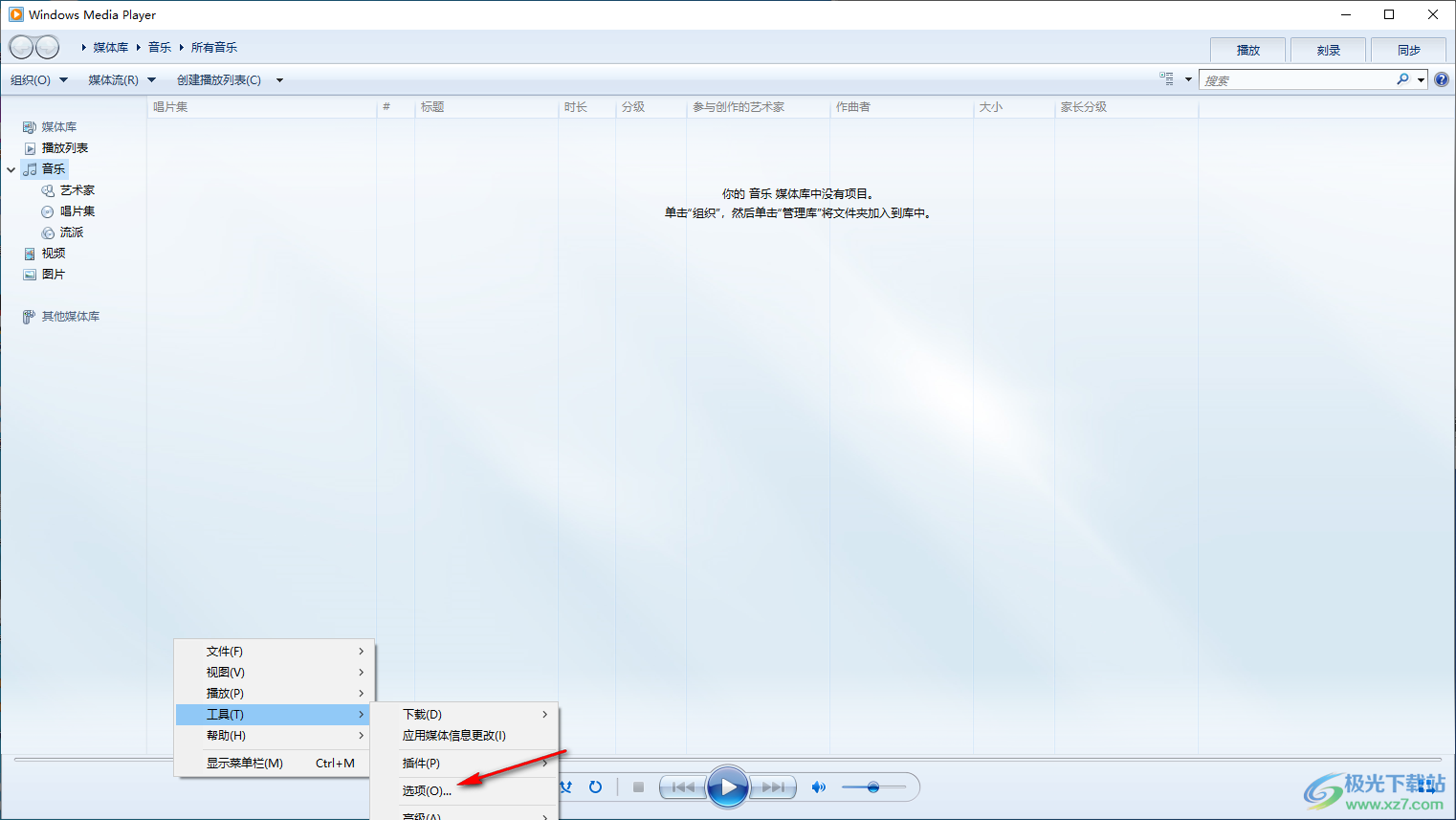Sort by the 家长分级 column header
Image resolution: width=1456 pixels, height=820 pixels.
coord(1126,107)
